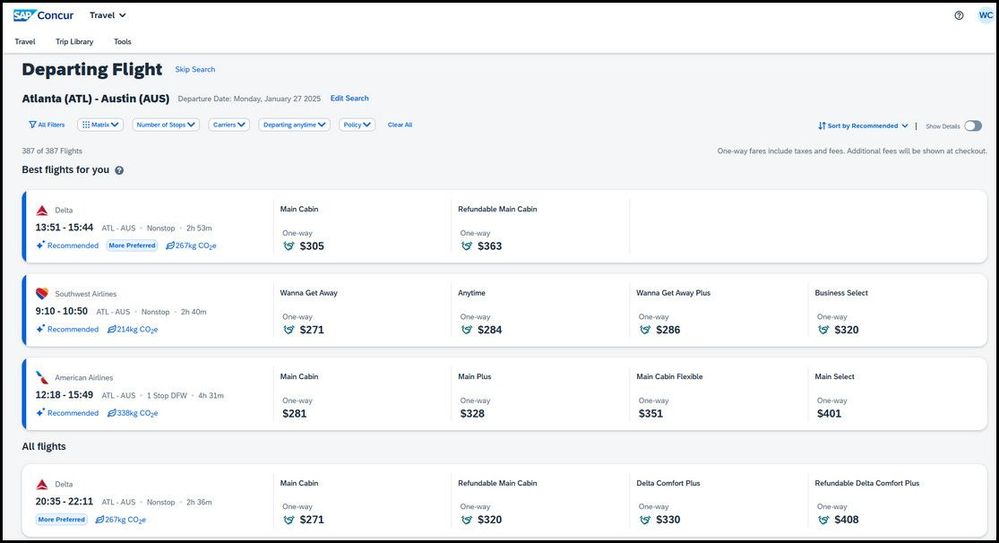Click the Delta logo on 13:51 flight
999x543 pixels.
pyautogui.click(x=42, y=210)
